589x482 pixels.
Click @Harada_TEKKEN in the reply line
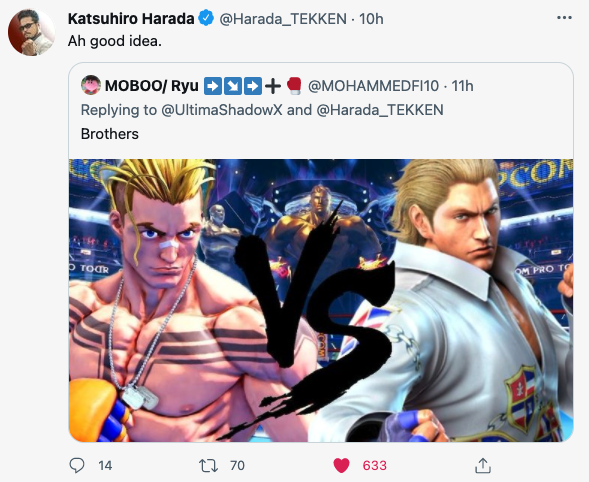pyautogui.click(x=380, y=110)
